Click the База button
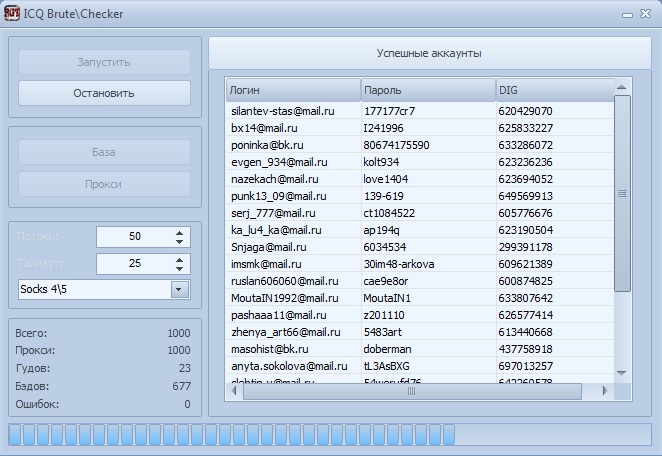The image size is (662, 456). 104,152
